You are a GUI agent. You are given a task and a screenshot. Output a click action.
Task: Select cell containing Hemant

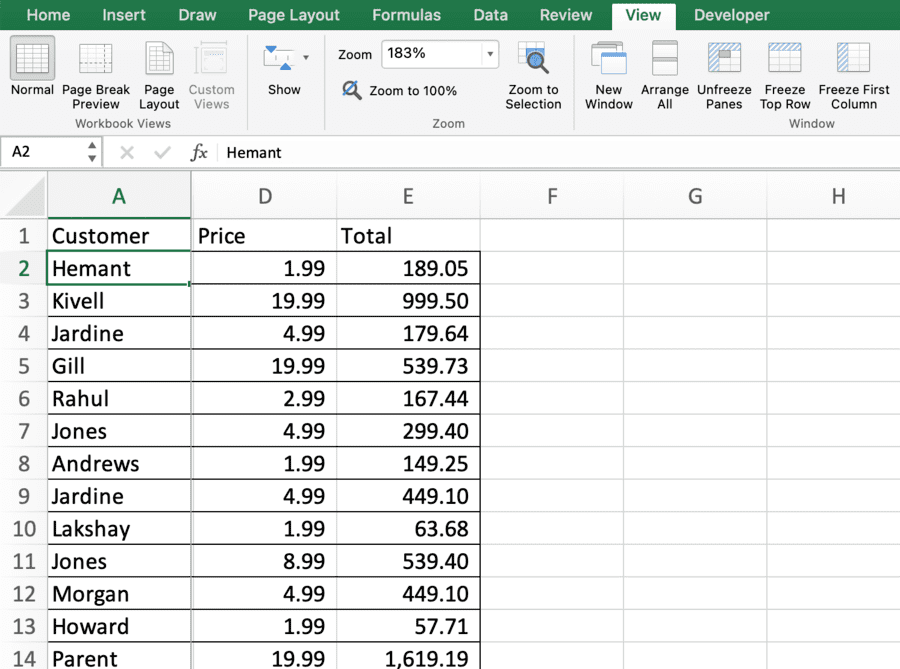pos(119,268)
